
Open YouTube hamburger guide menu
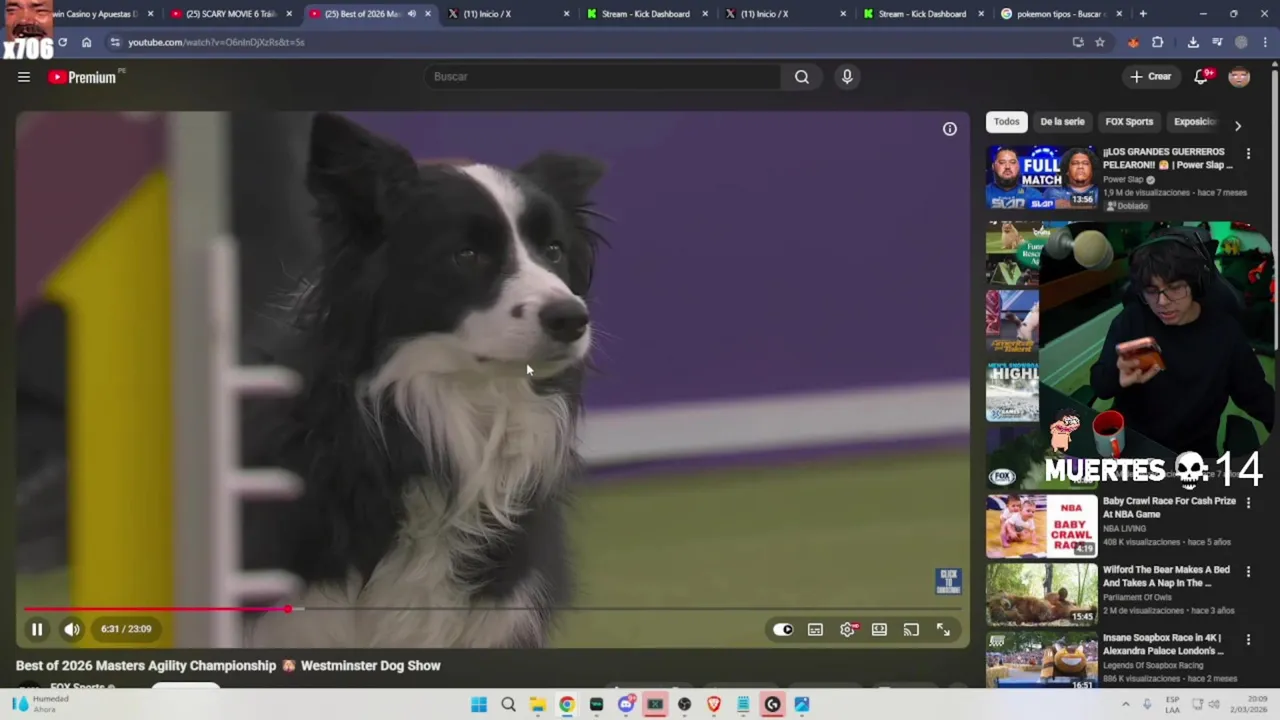coord(24,77)
